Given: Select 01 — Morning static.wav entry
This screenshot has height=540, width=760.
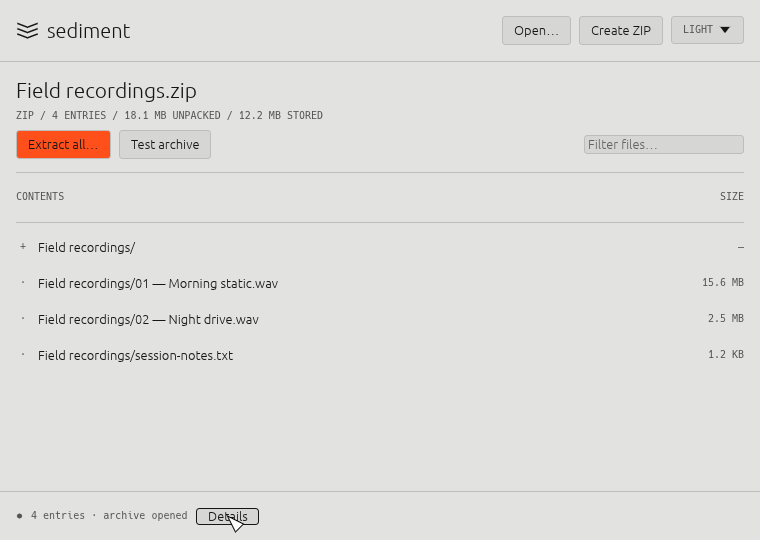Looking at the screenshot, I should coord(380,283).
